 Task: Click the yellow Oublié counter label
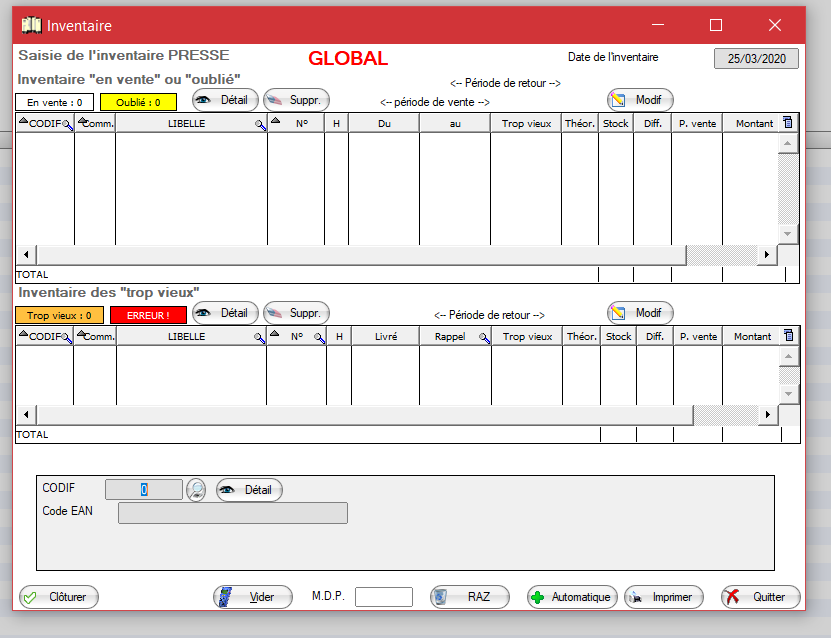point(138,102)
